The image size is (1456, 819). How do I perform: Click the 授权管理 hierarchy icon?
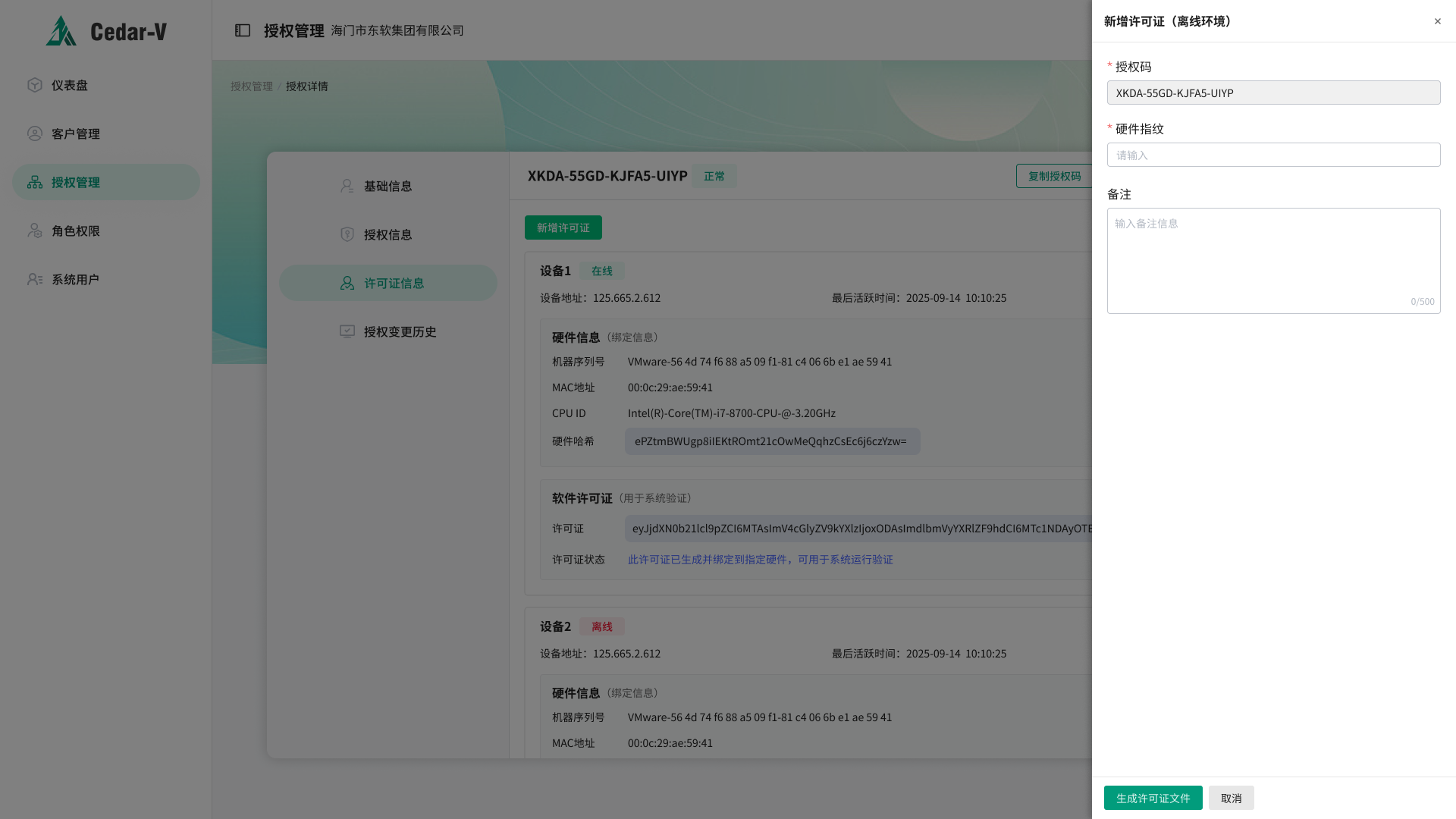35,182
